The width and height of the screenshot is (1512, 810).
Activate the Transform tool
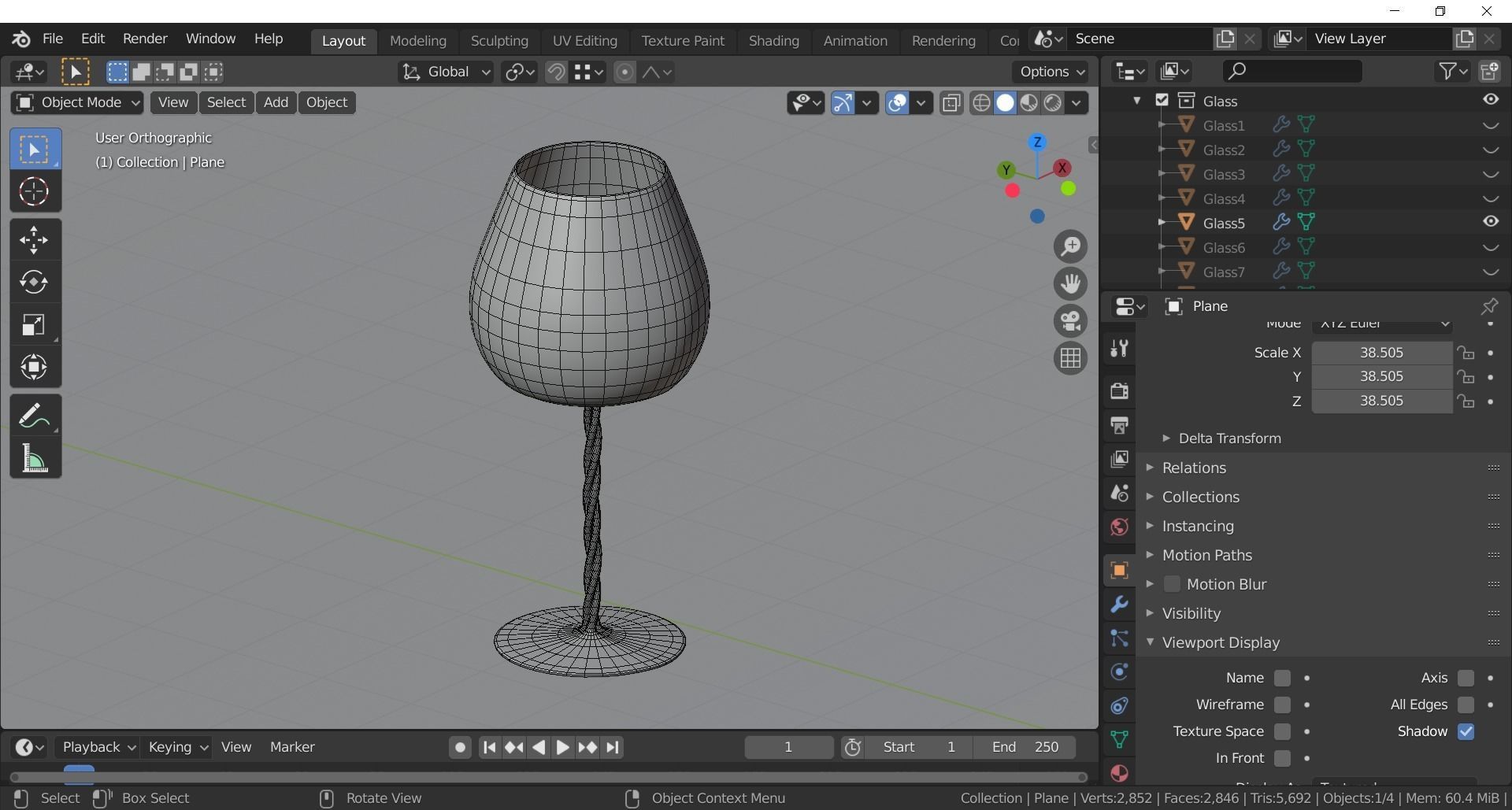34,367
